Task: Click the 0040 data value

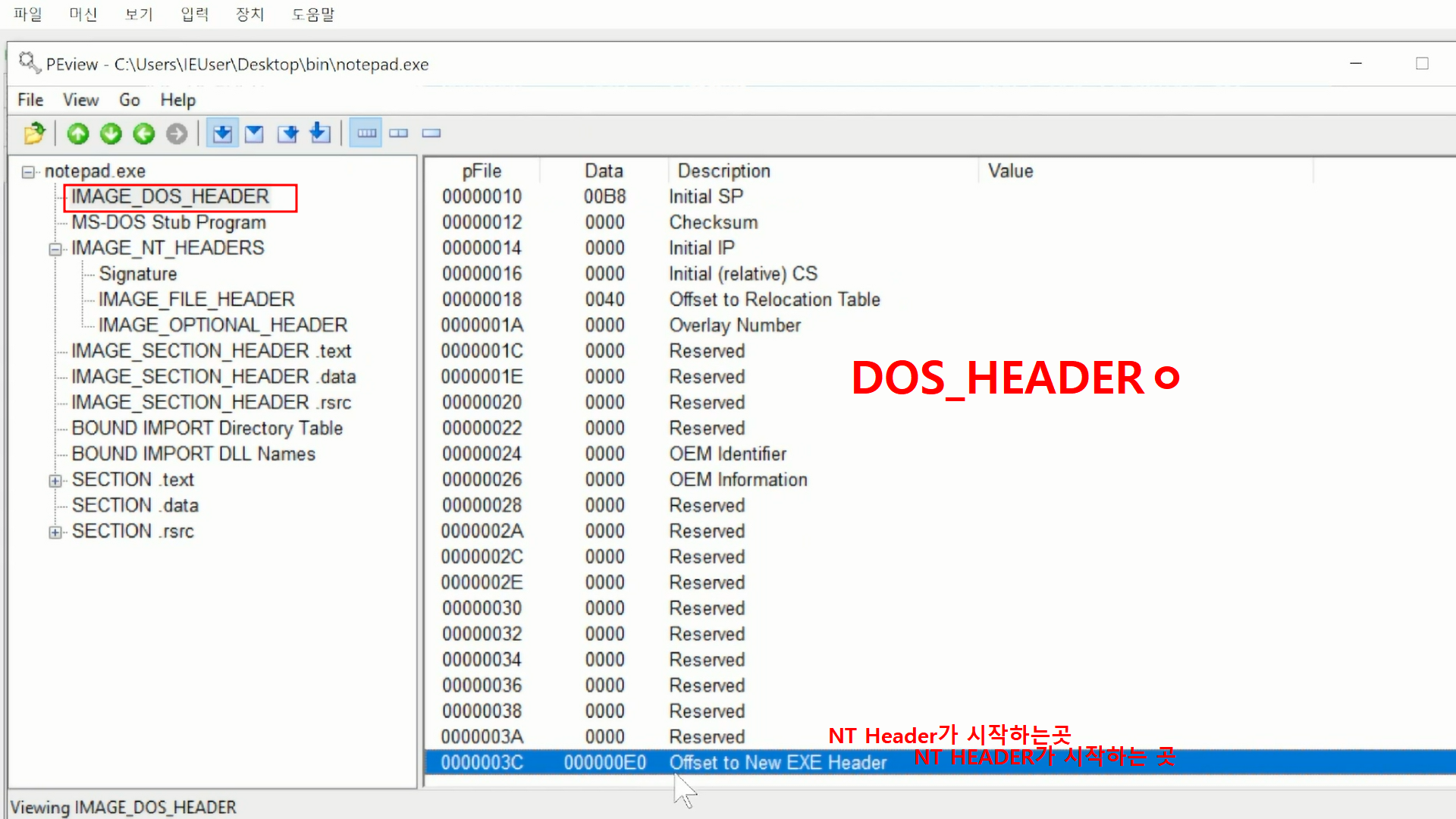Action: pyautogui.click(x=604, y=300)
